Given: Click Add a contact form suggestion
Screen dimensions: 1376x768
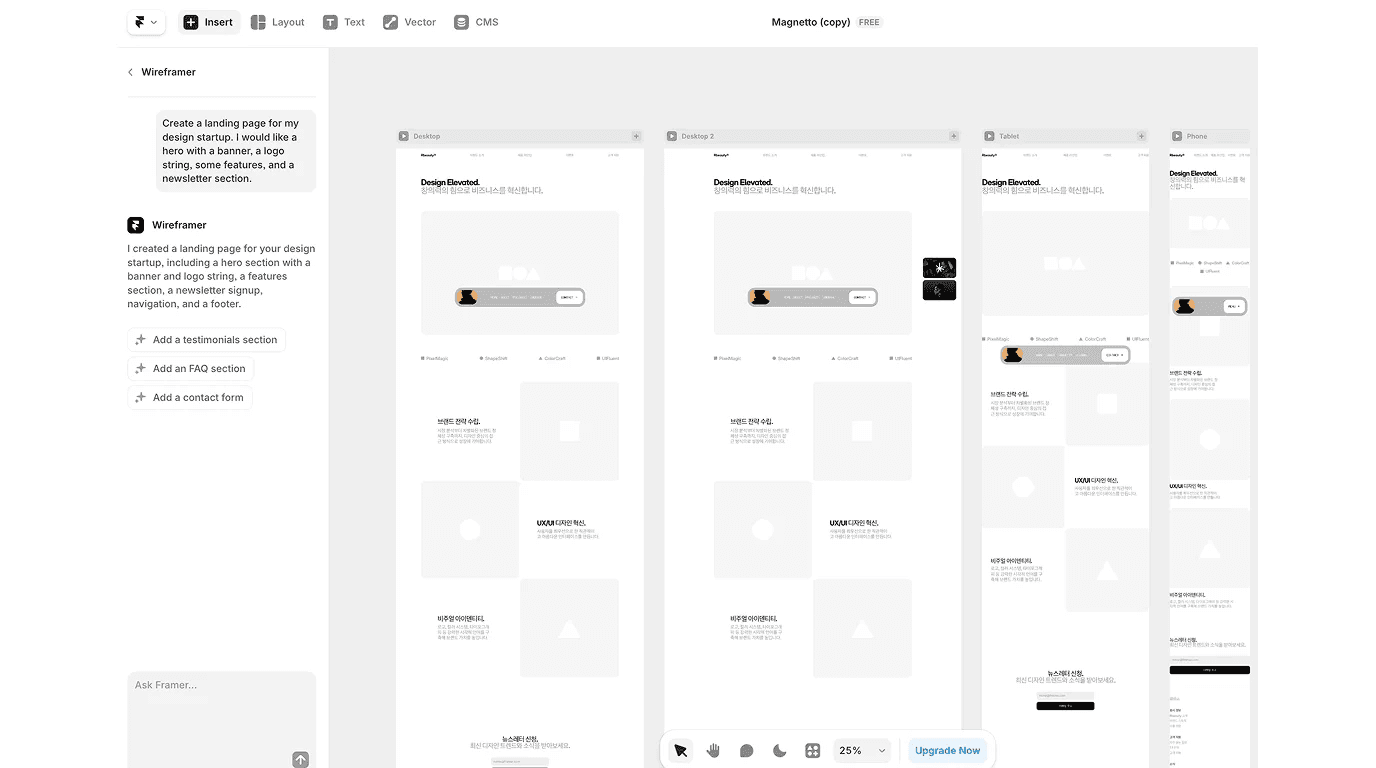Looking at the screenshot, I should coord(189,398).
